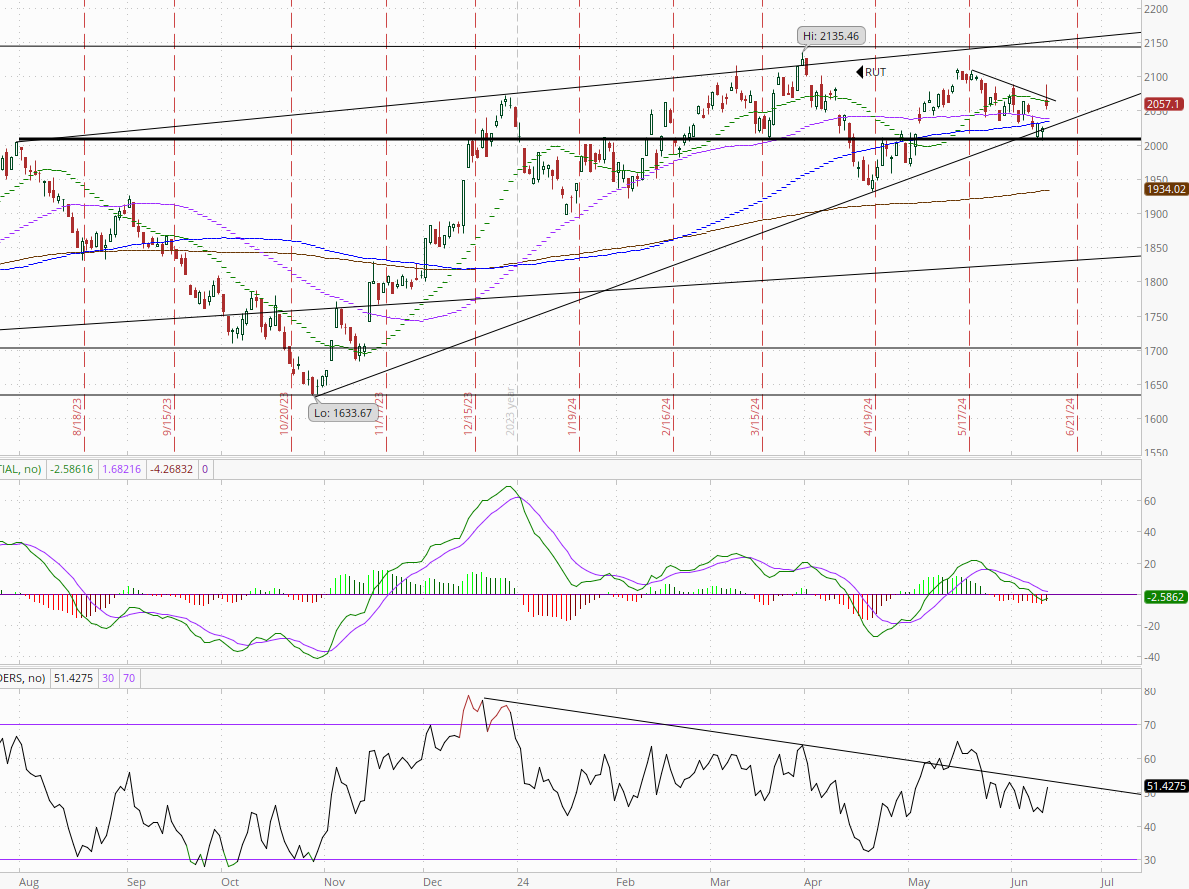
Task: Select the 30 oversold value in RSI header
Action: pyautogui.click(x=108, y=678)
